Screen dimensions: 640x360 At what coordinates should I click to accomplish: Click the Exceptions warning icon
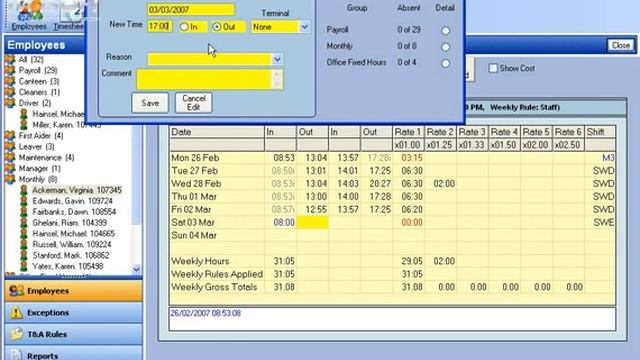(16, 313)
